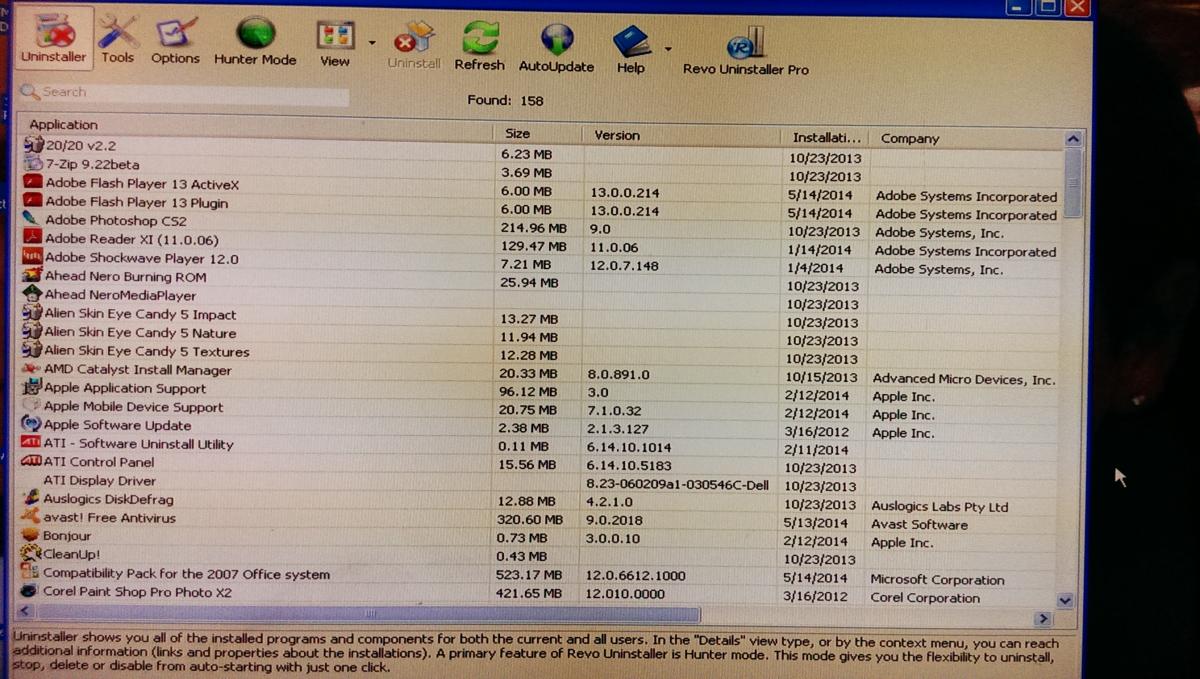The width and height of the screenshot is (1200, 679).
Task: Select Ahead NeroMediaPlayer icon
Action: 31,295
